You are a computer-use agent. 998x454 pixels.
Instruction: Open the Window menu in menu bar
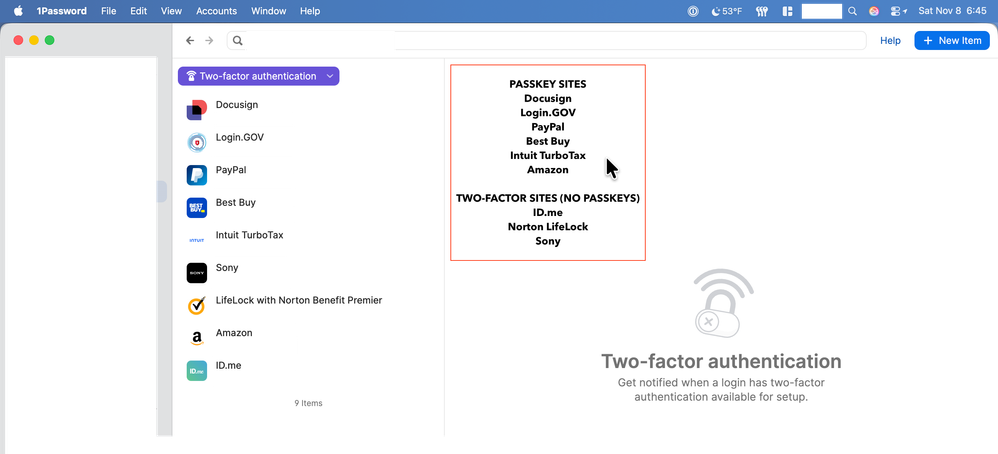[x=268, y=11]
